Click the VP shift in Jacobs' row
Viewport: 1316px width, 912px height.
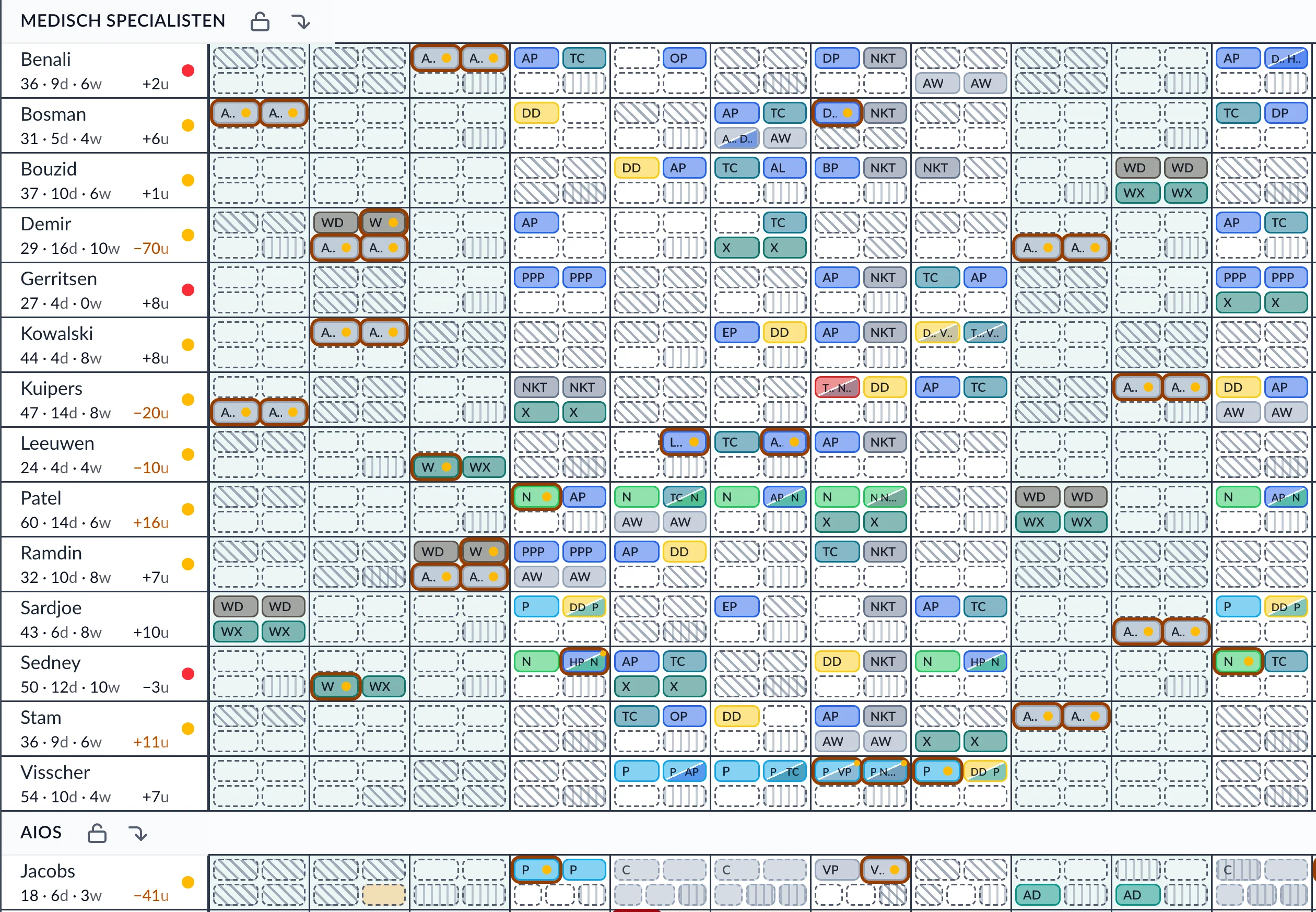[837, 870]
